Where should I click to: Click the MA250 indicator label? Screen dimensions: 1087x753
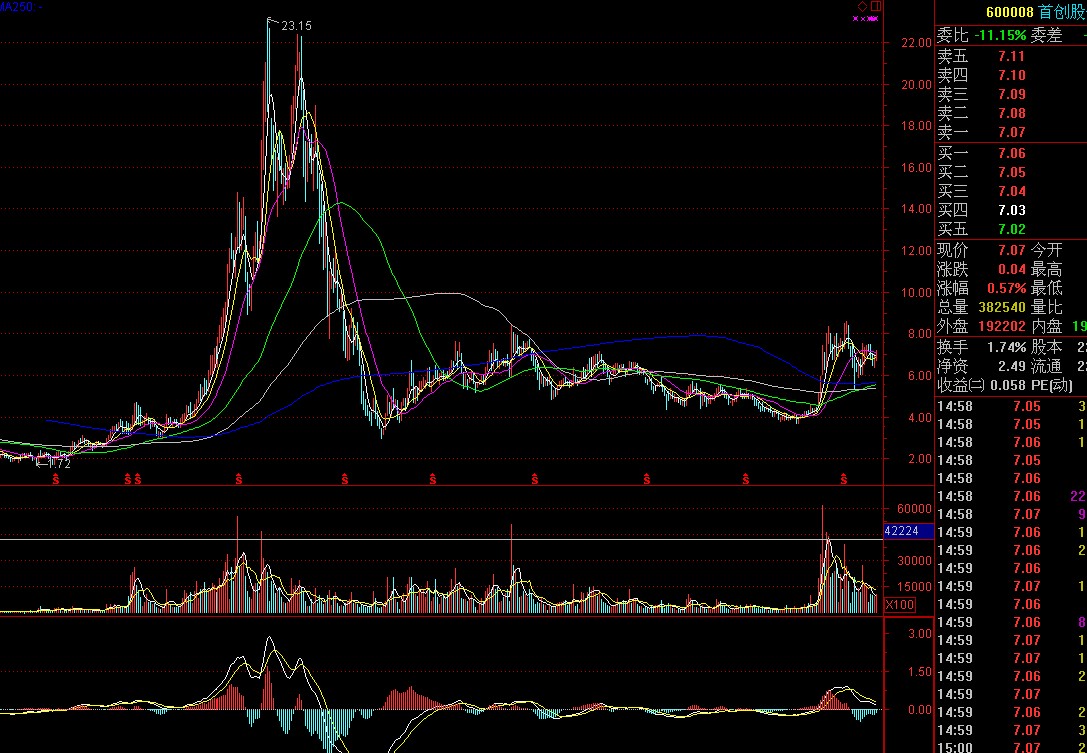point(21,6)
